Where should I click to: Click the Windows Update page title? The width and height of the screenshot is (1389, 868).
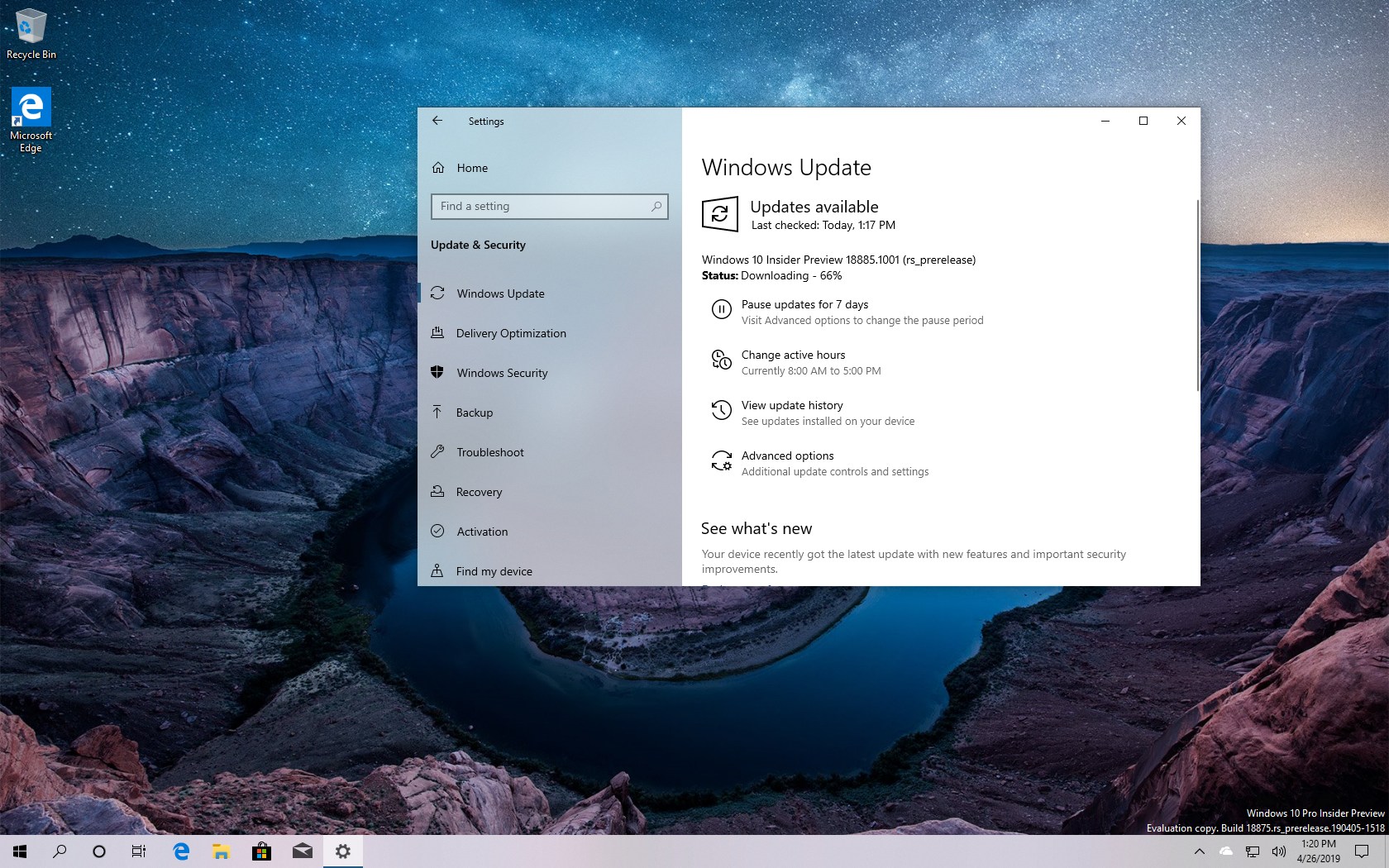coord(786,168)
